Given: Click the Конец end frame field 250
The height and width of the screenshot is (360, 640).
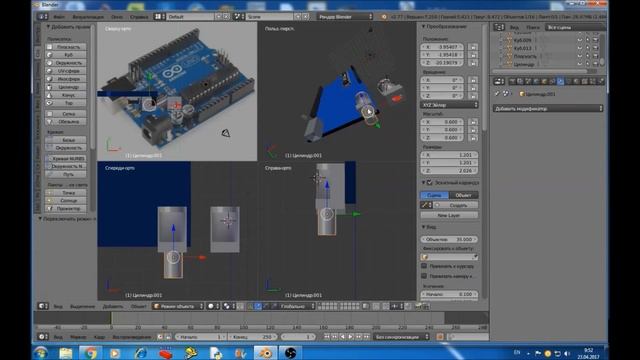Looking at the screenshot, I should (253, 337).
